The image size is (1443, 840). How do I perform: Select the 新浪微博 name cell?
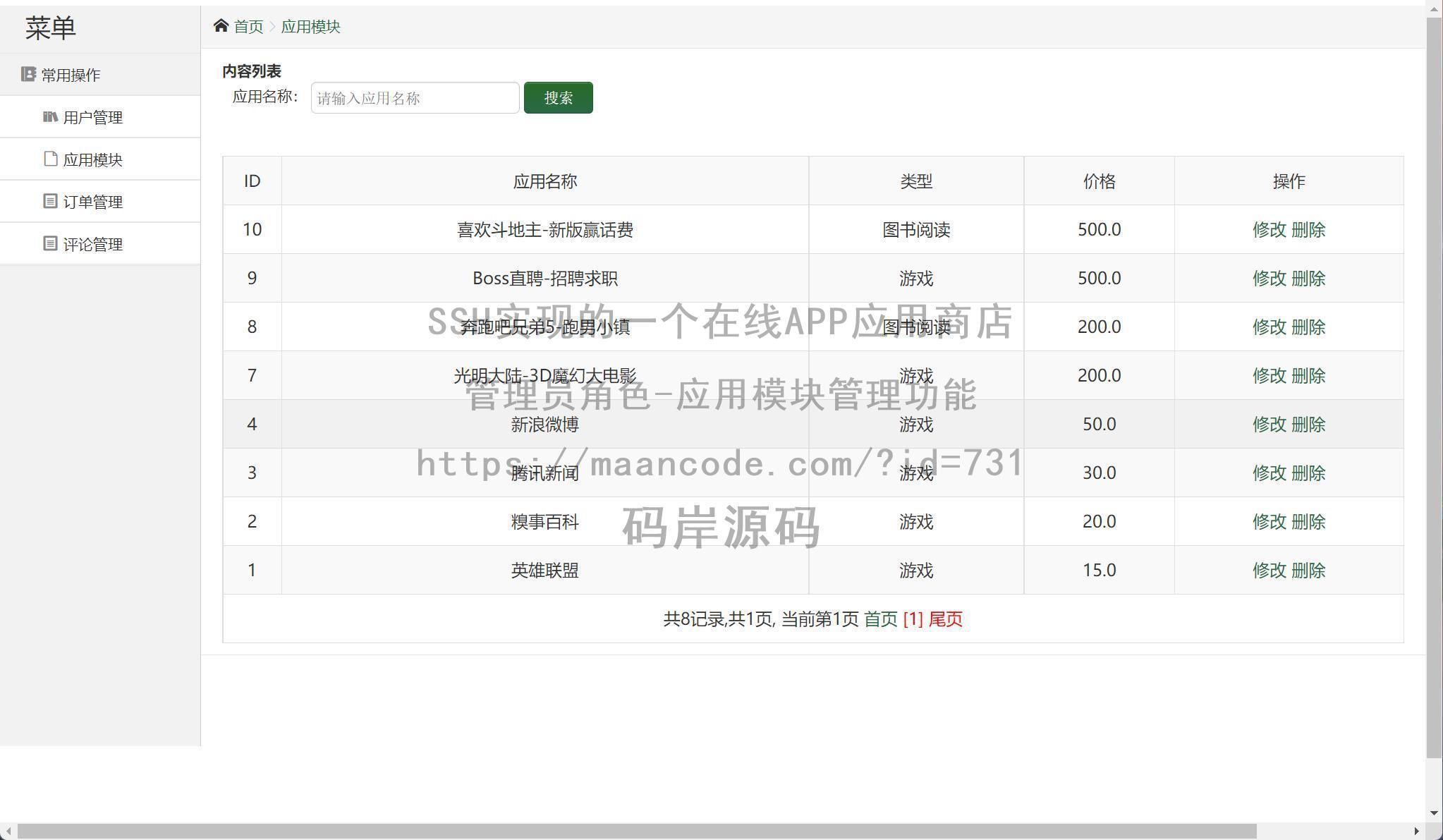coord(545,425)
